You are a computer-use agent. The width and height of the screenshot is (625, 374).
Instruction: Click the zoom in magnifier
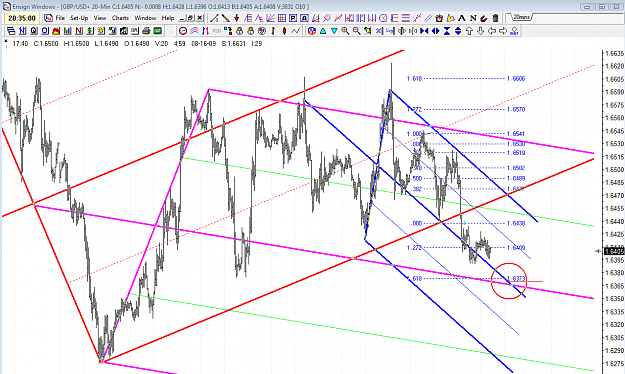point(345,31)
